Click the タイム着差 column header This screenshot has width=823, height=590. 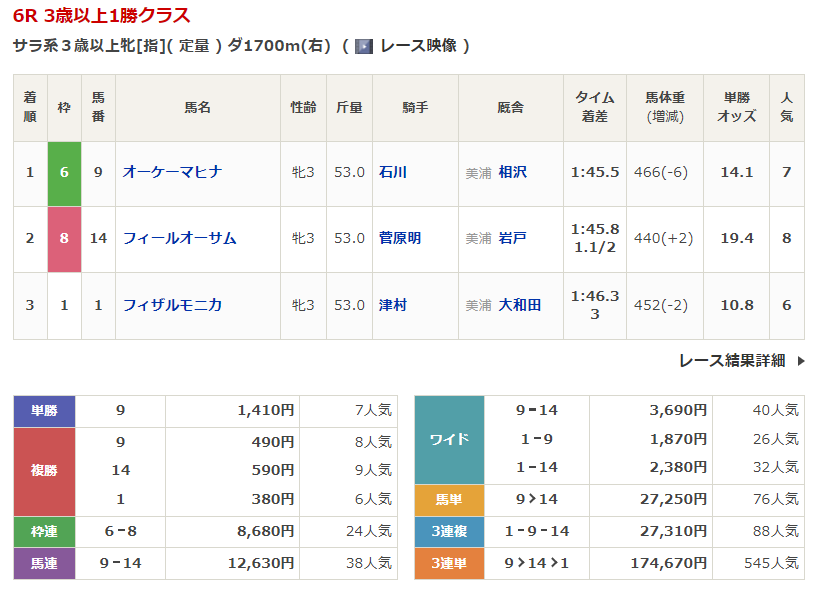[x=595, y=107]
